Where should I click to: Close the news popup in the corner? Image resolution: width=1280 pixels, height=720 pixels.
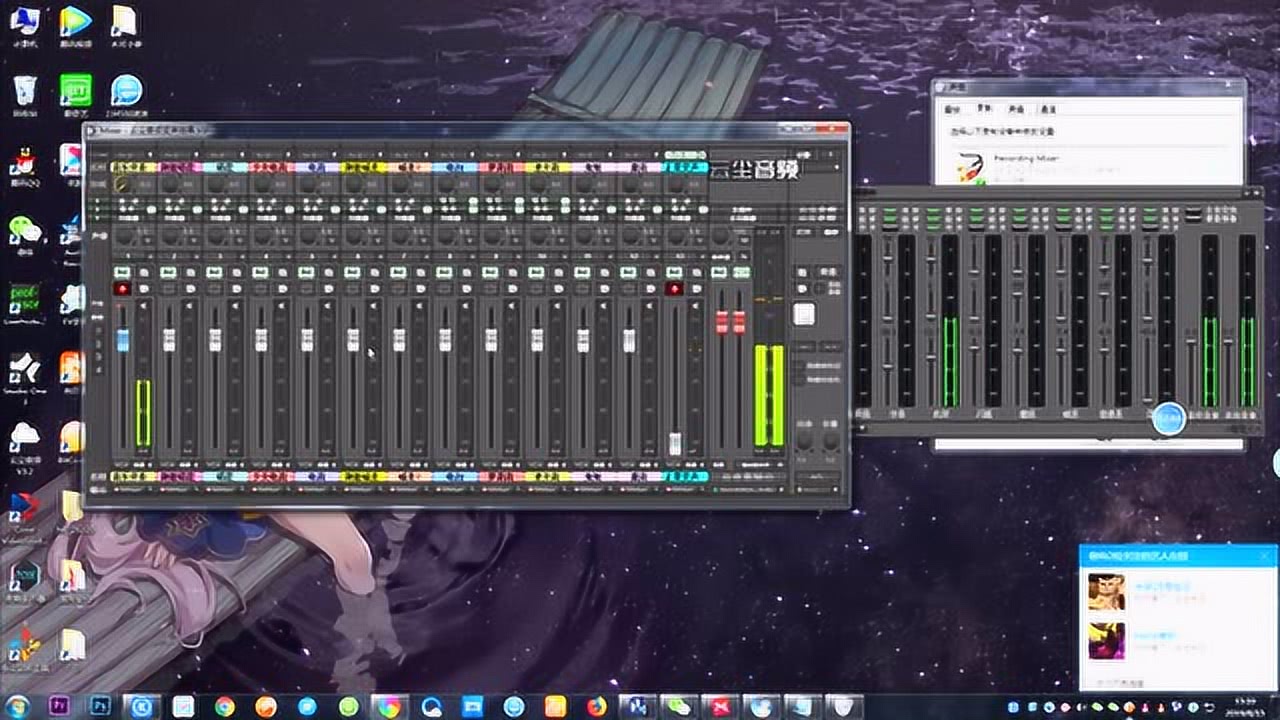click(1264, 555)
